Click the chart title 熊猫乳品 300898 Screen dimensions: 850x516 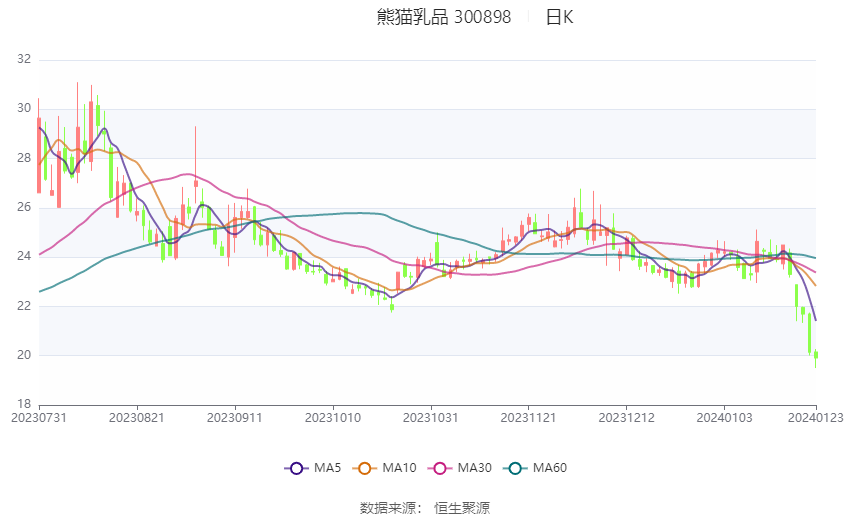coord(443,17)
